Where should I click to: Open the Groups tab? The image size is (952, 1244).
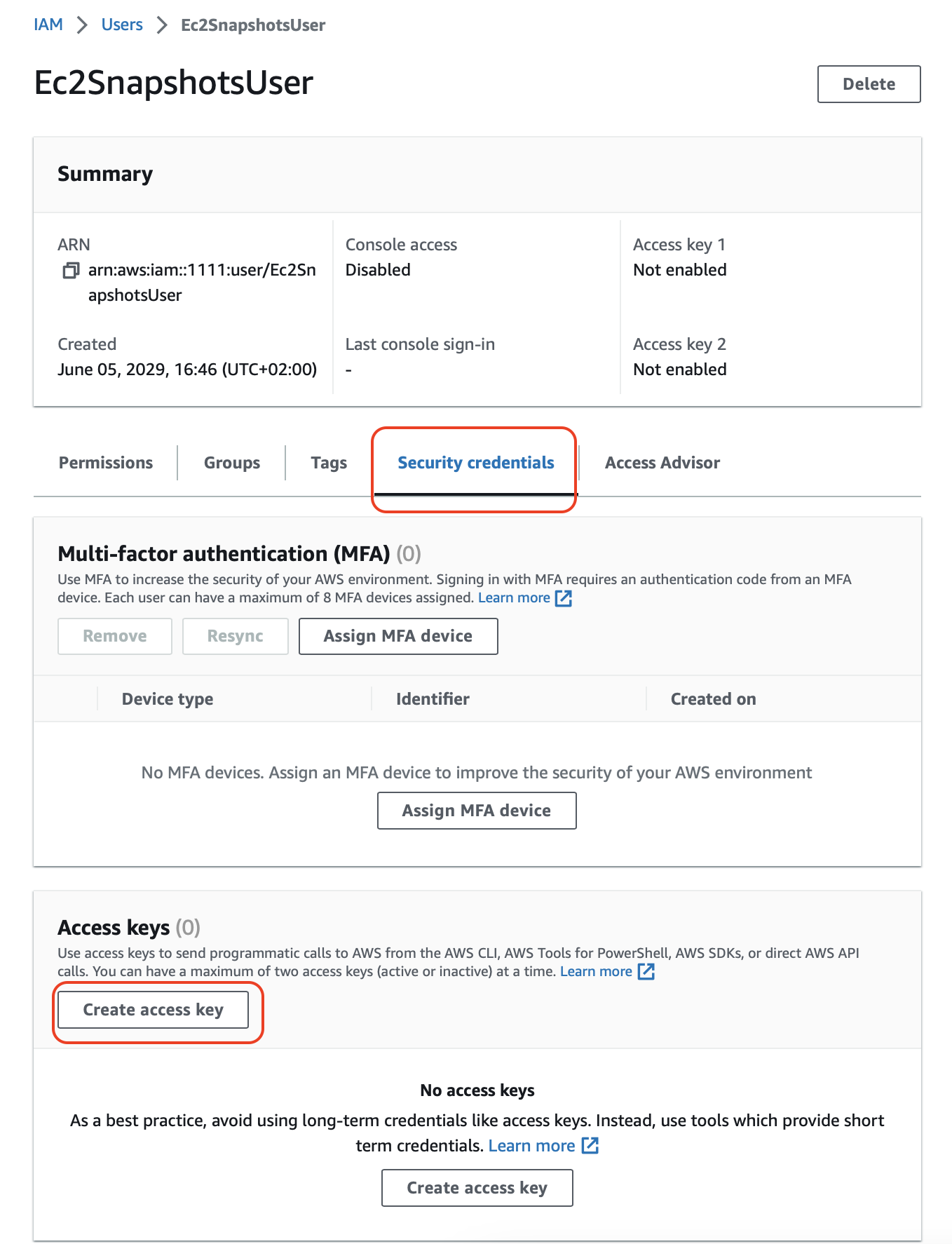tap(231, 463)
